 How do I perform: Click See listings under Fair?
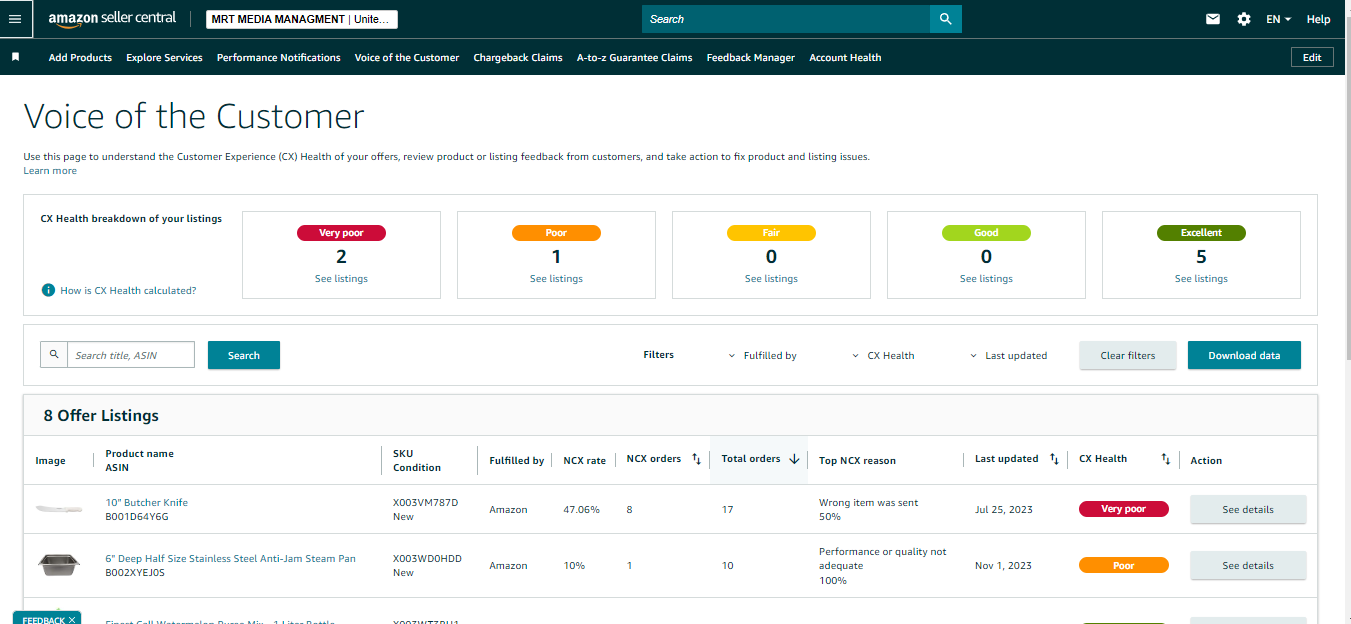(771, 279)
